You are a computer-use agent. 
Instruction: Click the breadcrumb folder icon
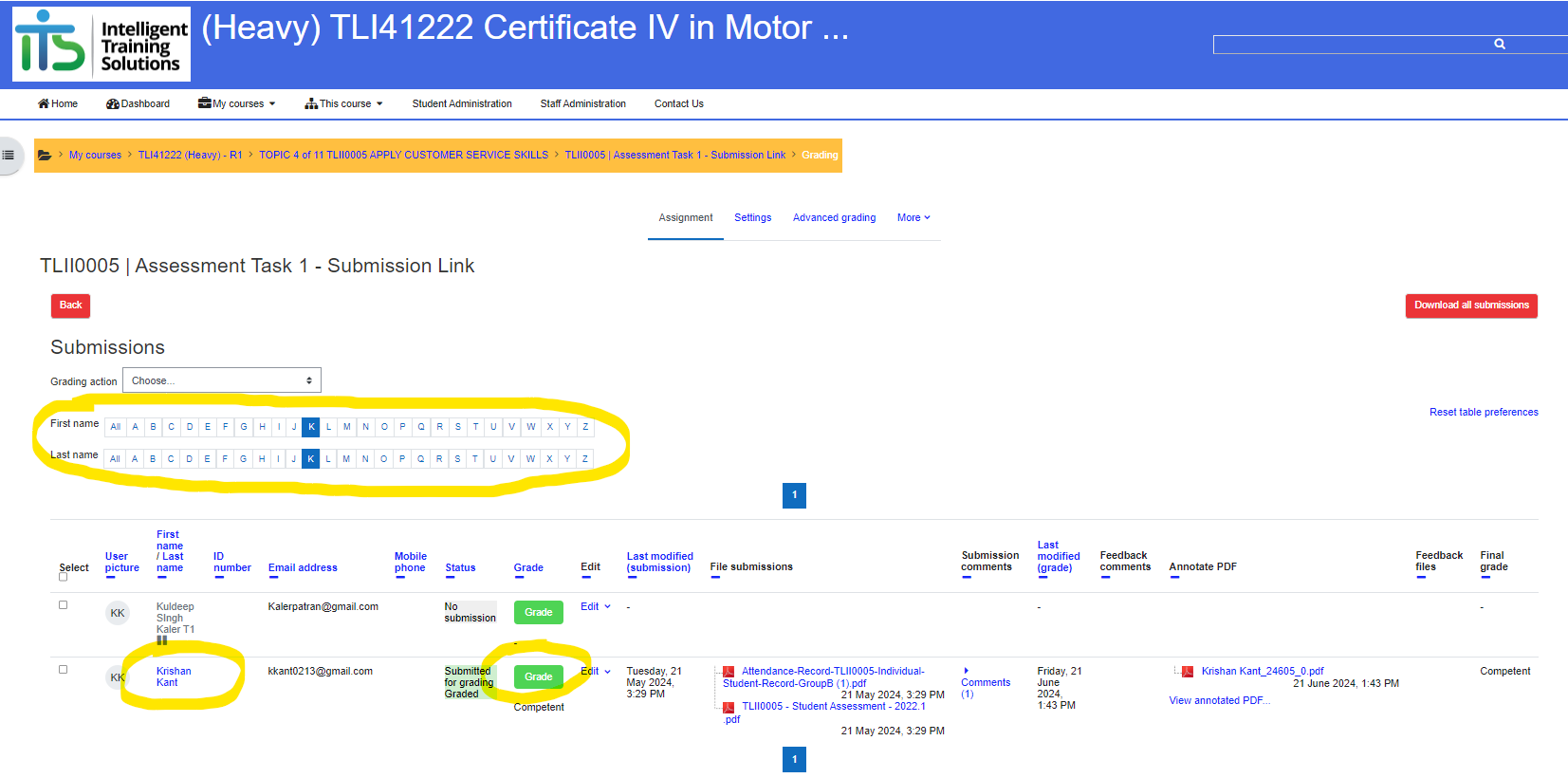45,155
